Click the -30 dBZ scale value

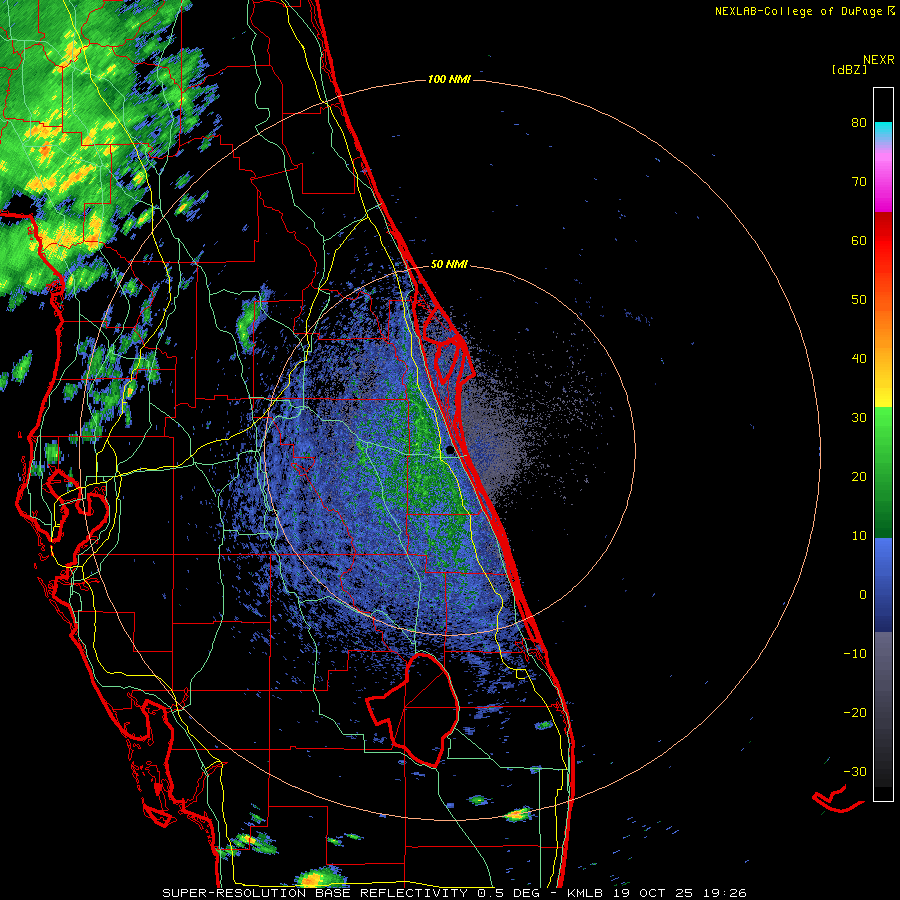[x=855, y=771]
